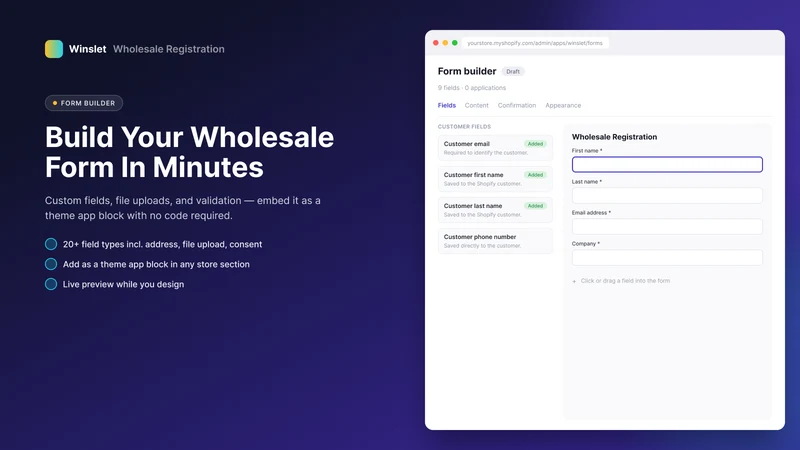This screenshot has width=800, height=450.
Task: Click the plus icon below Company field
Action: (574, 281)
